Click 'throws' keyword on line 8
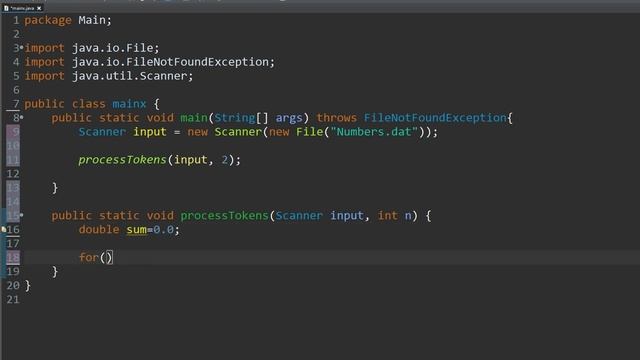The image size is (640, 360). tap(336, 118)
